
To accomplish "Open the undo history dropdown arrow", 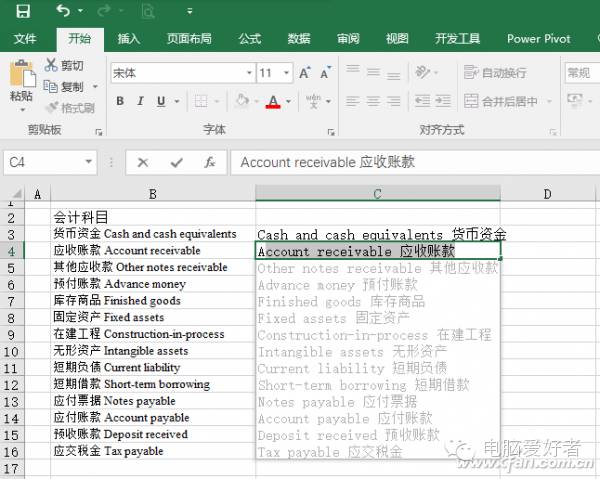I will point(81,11).
